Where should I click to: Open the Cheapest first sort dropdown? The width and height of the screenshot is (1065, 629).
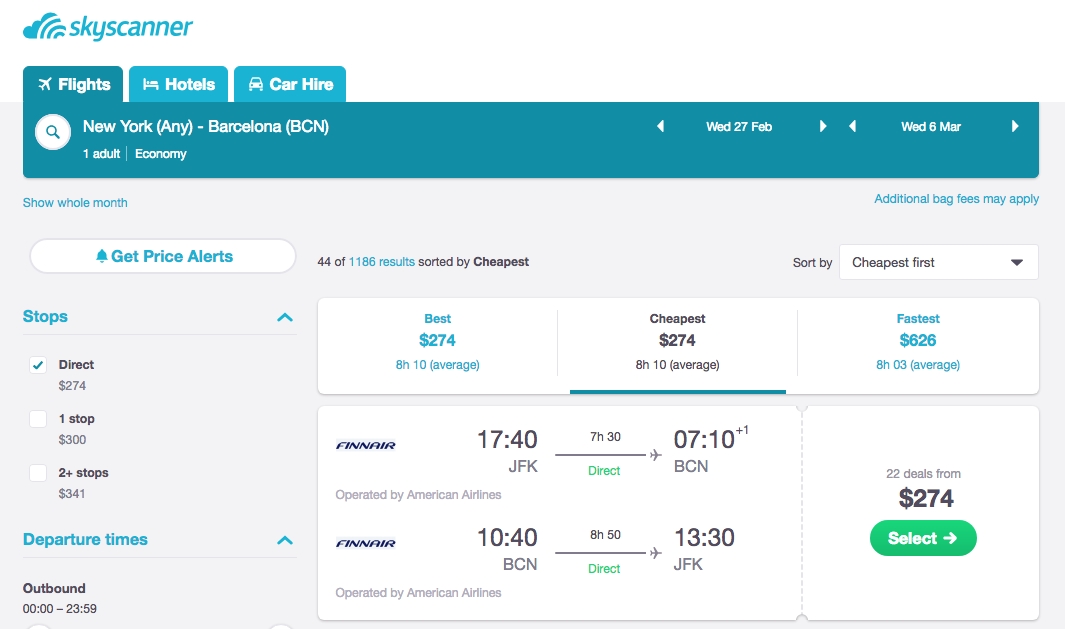(938, 262)
